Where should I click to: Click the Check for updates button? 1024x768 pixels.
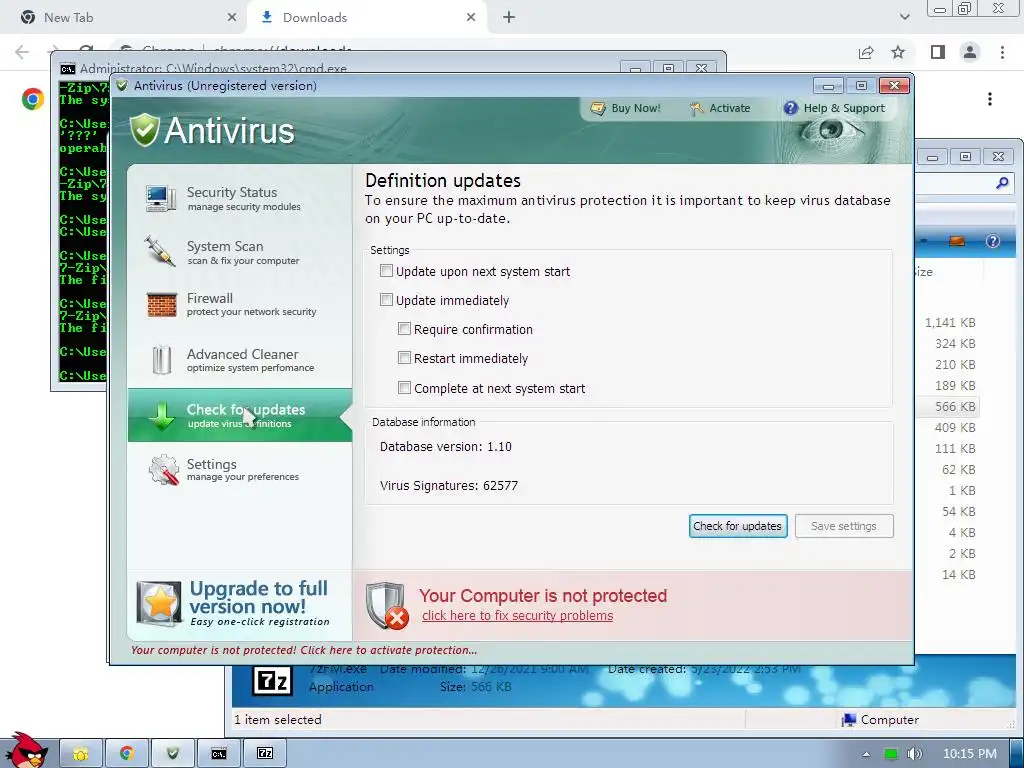pos(738,526)
